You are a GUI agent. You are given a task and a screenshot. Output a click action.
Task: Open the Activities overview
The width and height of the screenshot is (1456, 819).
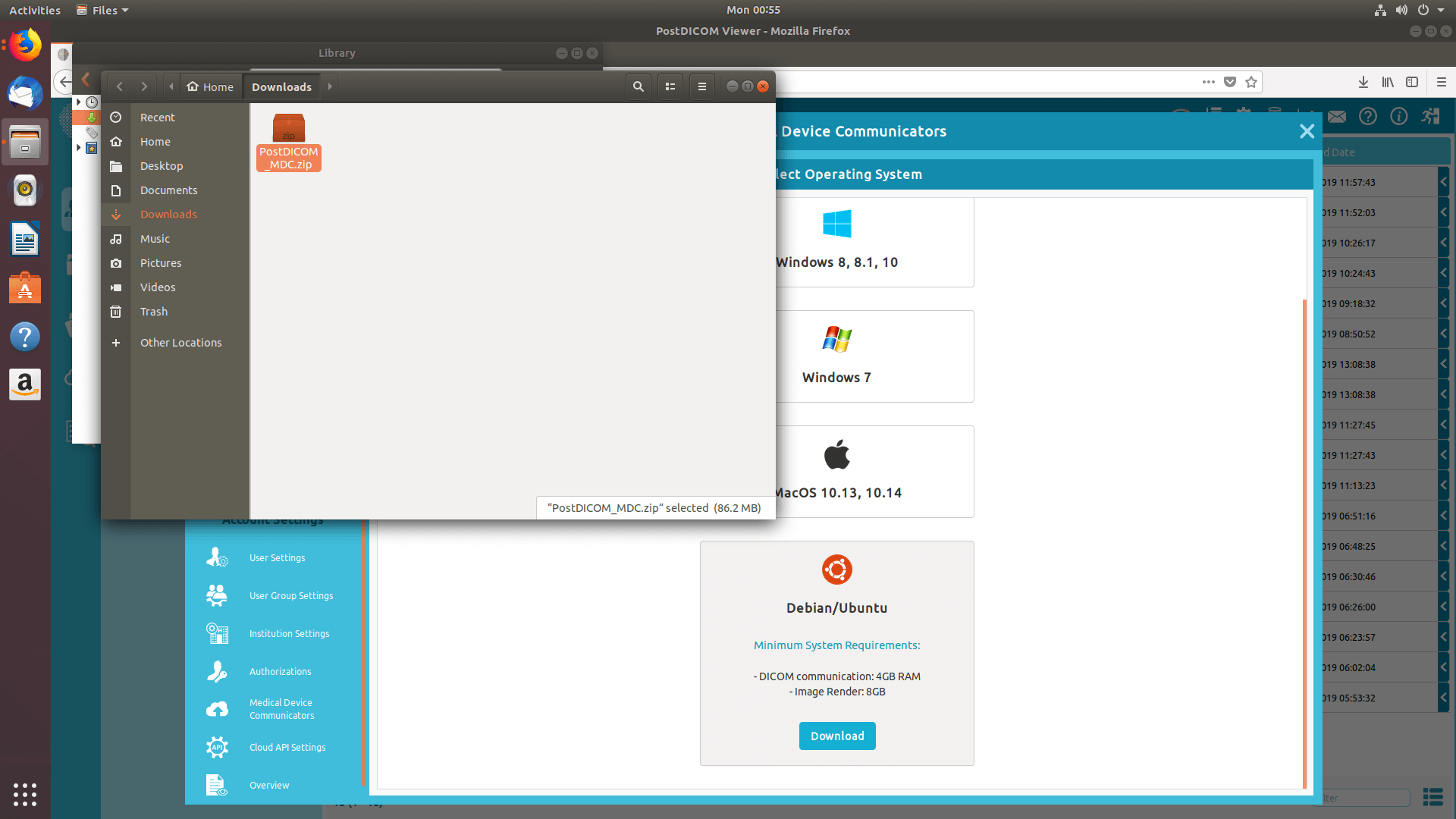tap(34, 10)
